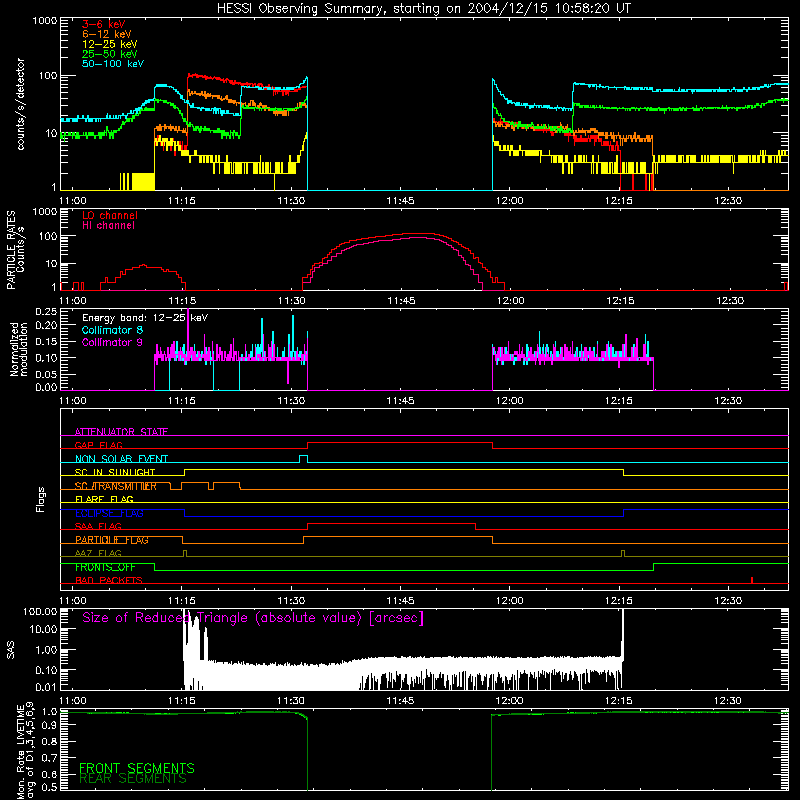This screenshot has height=800, width=800.
Task: Click the peak of the particle rates curve
Action: (418, 234)
